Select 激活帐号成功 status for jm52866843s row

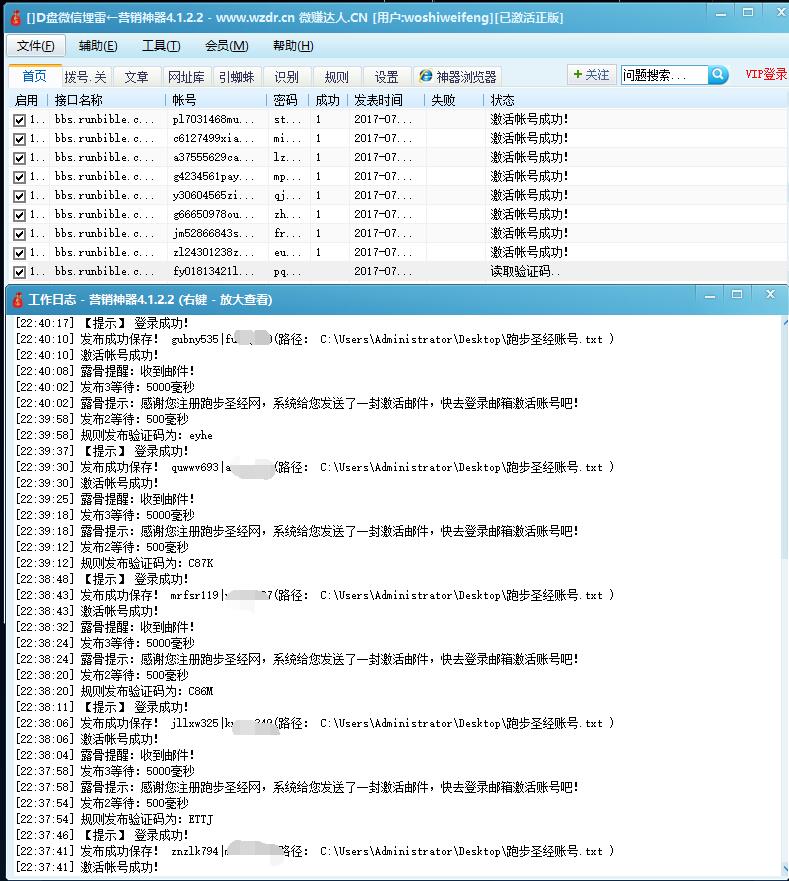coord(529,233)
